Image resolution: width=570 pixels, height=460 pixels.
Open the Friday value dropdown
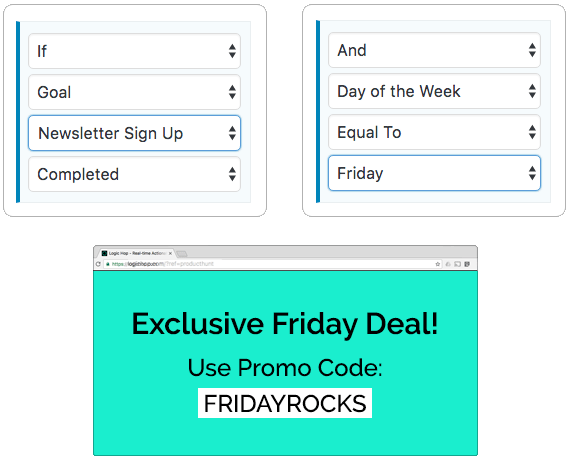(434, 173)
